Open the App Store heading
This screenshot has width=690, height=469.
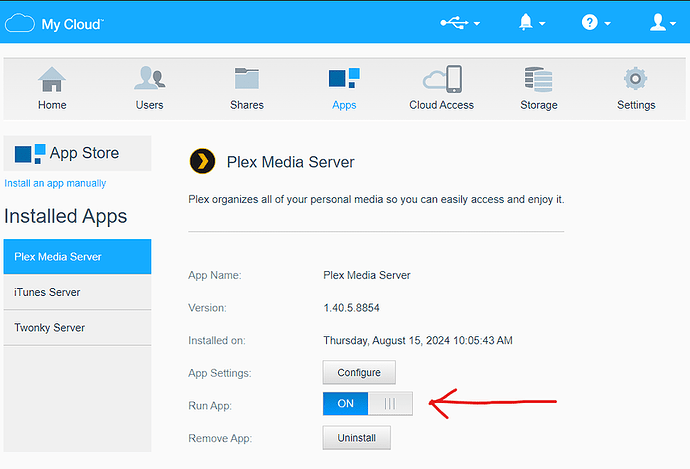coord(84,153)
